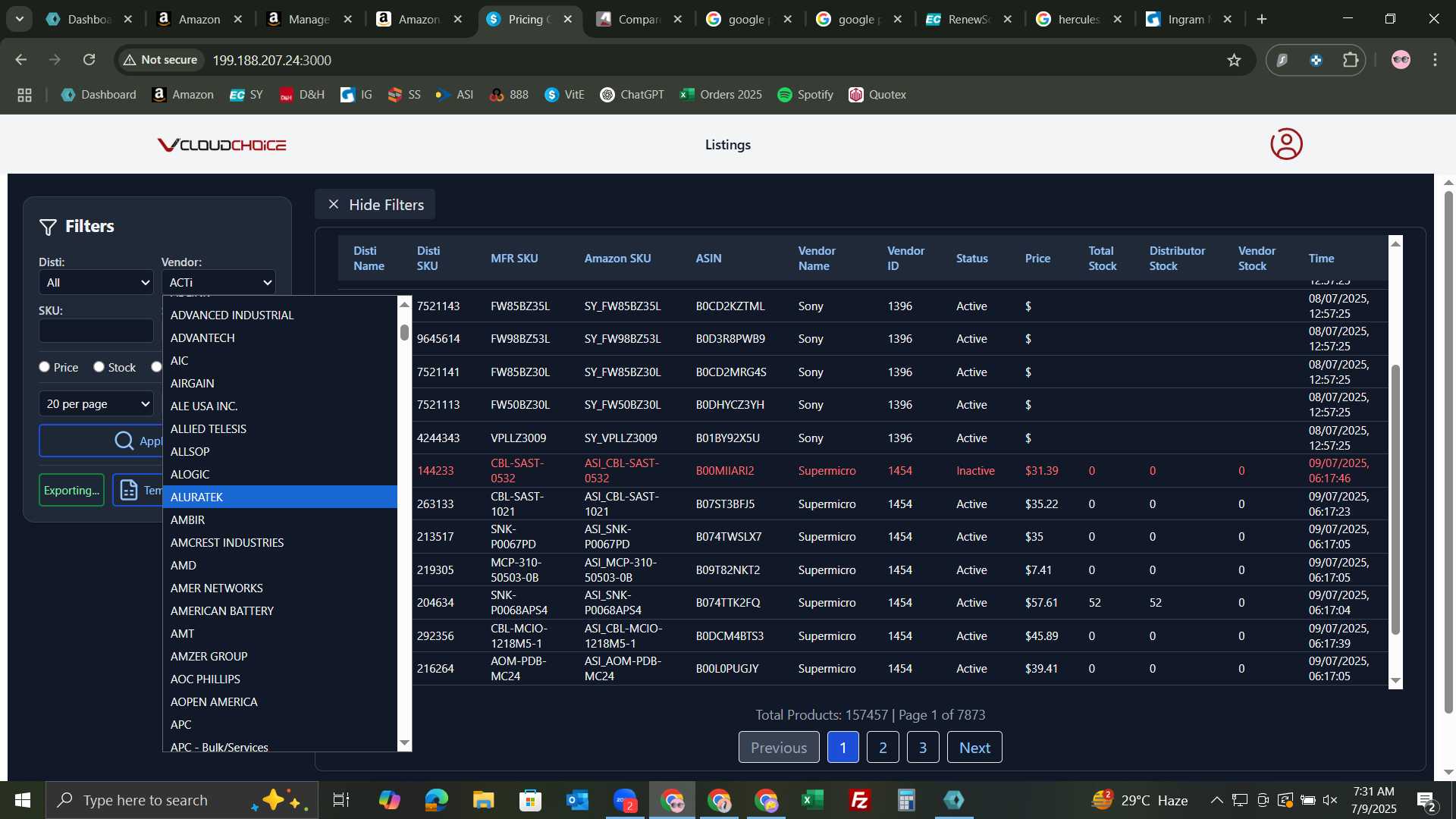1456x819 pixels.
Task: Click the vendor dropdown list scrollbar thumb
Action: 405,332
